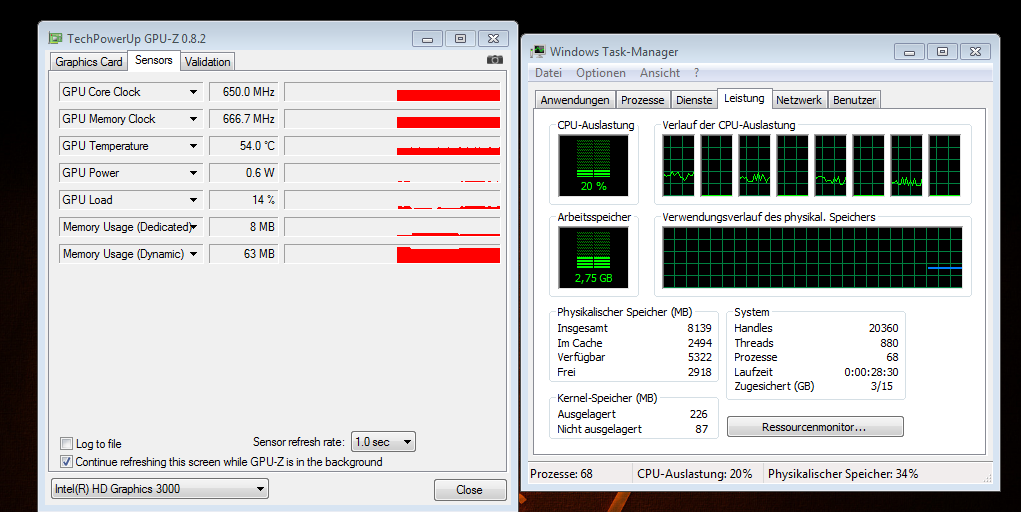This screenshot has width=1021, height=512.
Task: Click the Prozesse: 68 status bar entry
Action: [561, 474]
